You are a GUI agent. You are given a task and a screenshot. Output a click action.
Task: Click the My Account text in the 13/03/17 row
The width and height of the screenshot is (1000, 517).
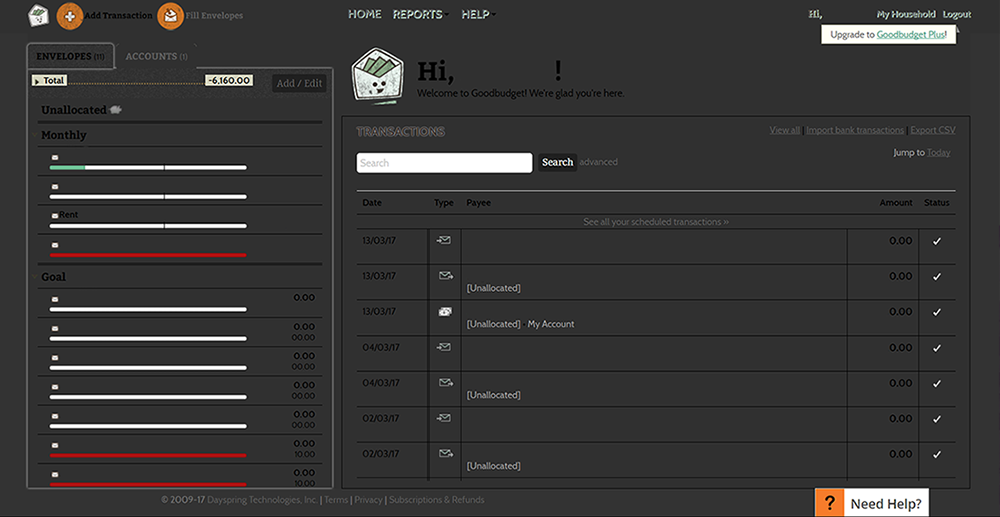click(551, 324)
